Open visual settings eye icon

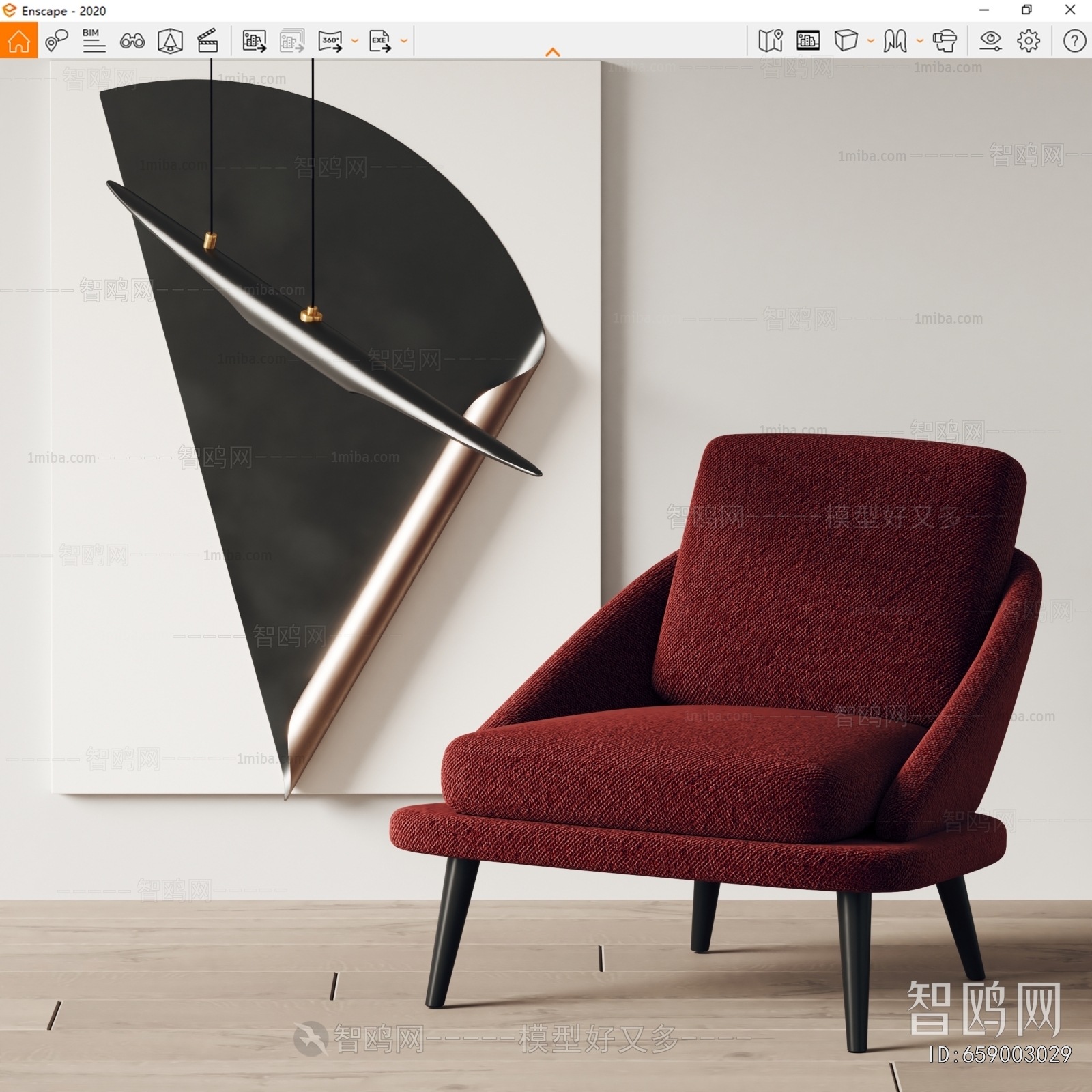tap(990, 41)
